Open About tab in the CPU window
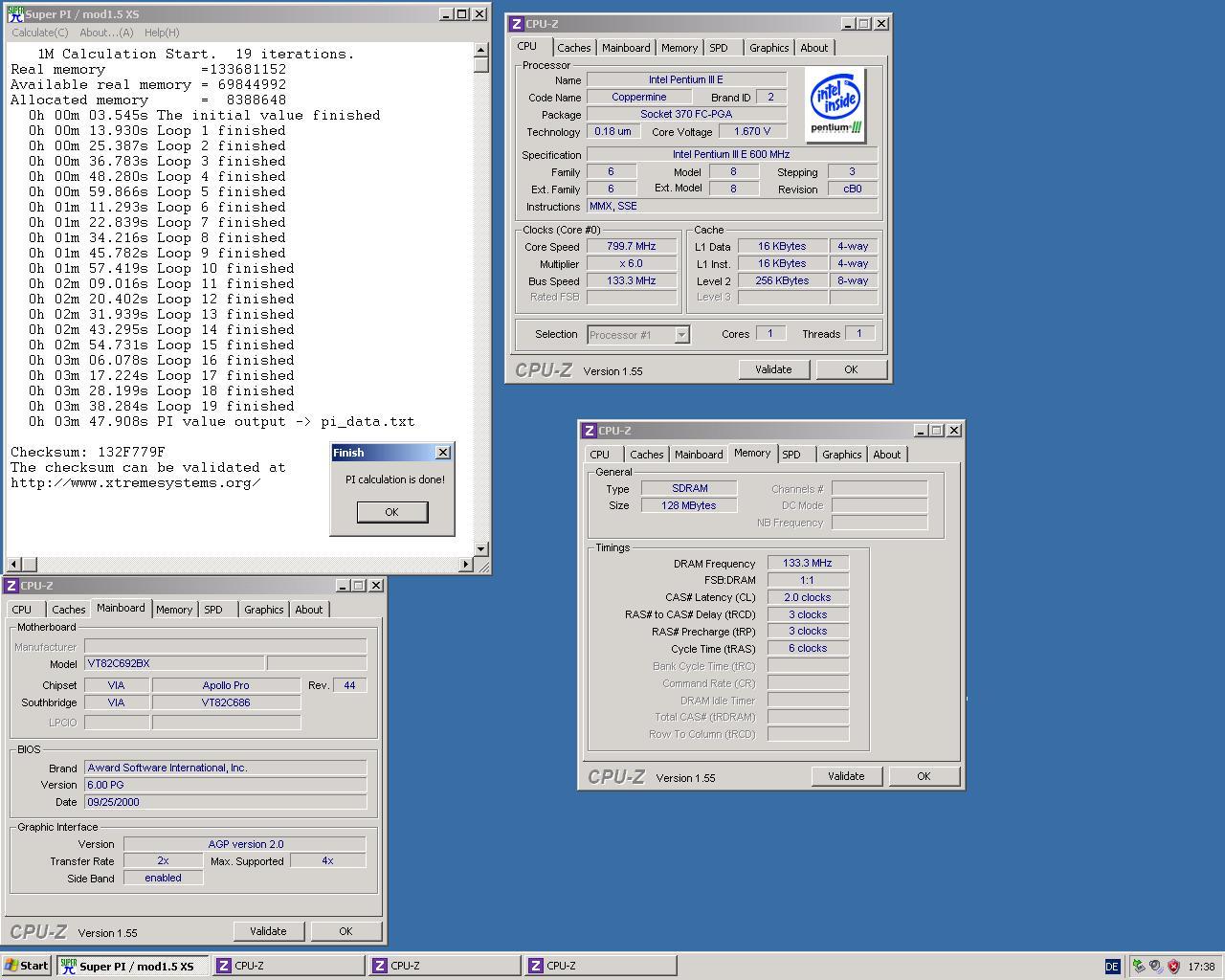Image resolution: width=1225 pixels, height=980 pixels. pos(814,48)
